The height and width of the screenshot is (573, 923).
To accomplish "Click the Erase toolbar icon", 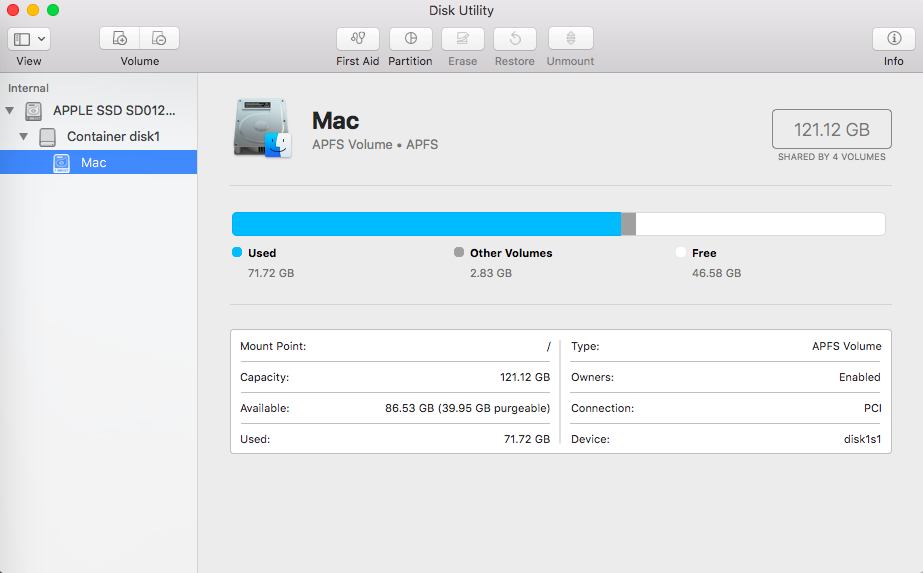I will click(x=463, y=39).
